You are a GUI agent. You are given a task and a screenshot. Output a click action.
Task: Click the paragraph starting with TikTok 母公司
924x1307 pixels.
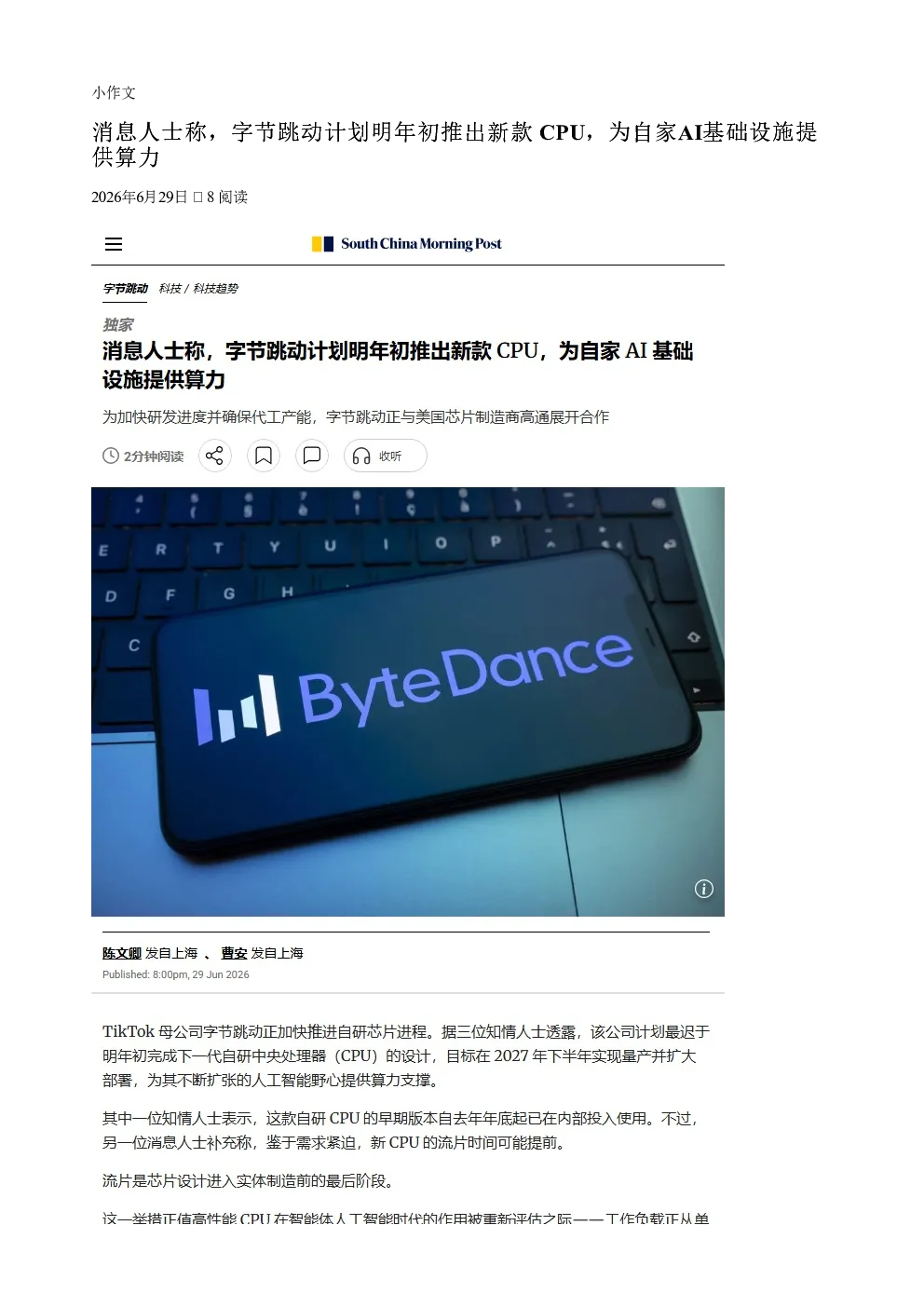click(x=406, y=1055)
